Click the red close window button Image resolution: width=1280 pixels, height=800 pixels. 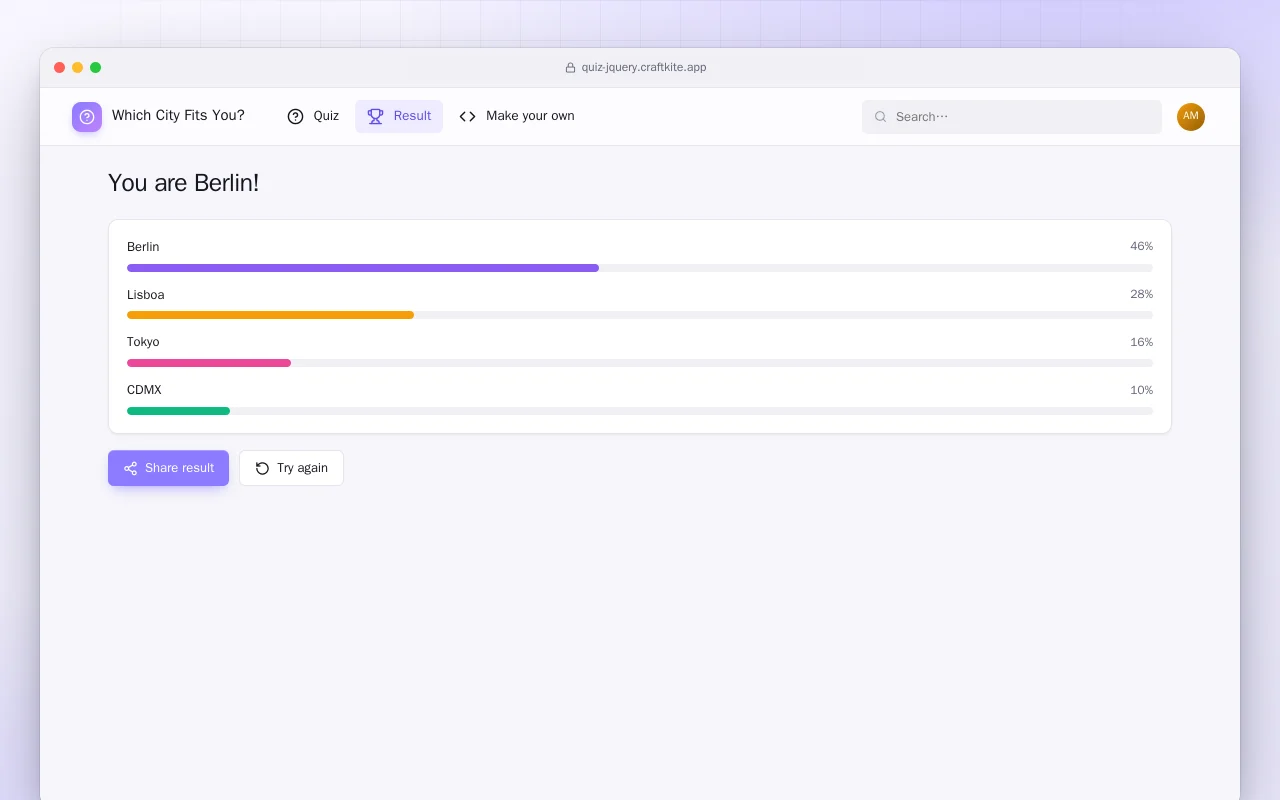point(60,68)
